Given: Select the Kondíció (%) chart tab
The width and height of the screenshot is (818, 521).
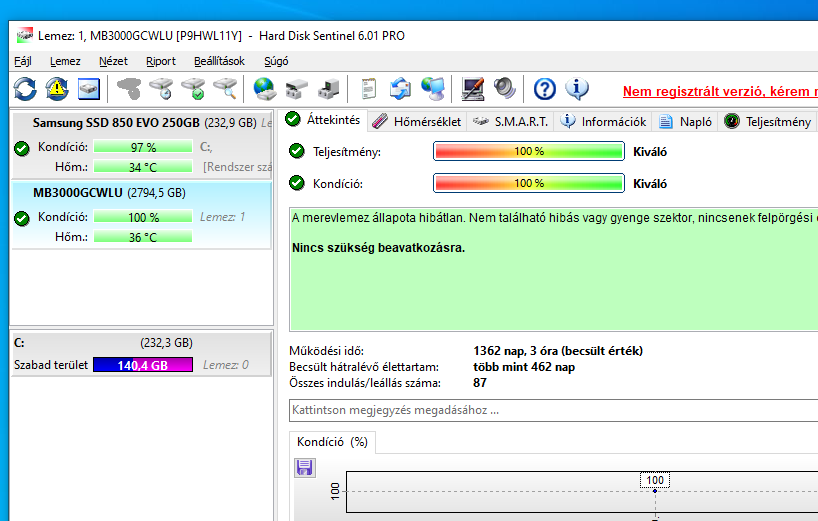Looking at the screenshot, I should [332, 442].
